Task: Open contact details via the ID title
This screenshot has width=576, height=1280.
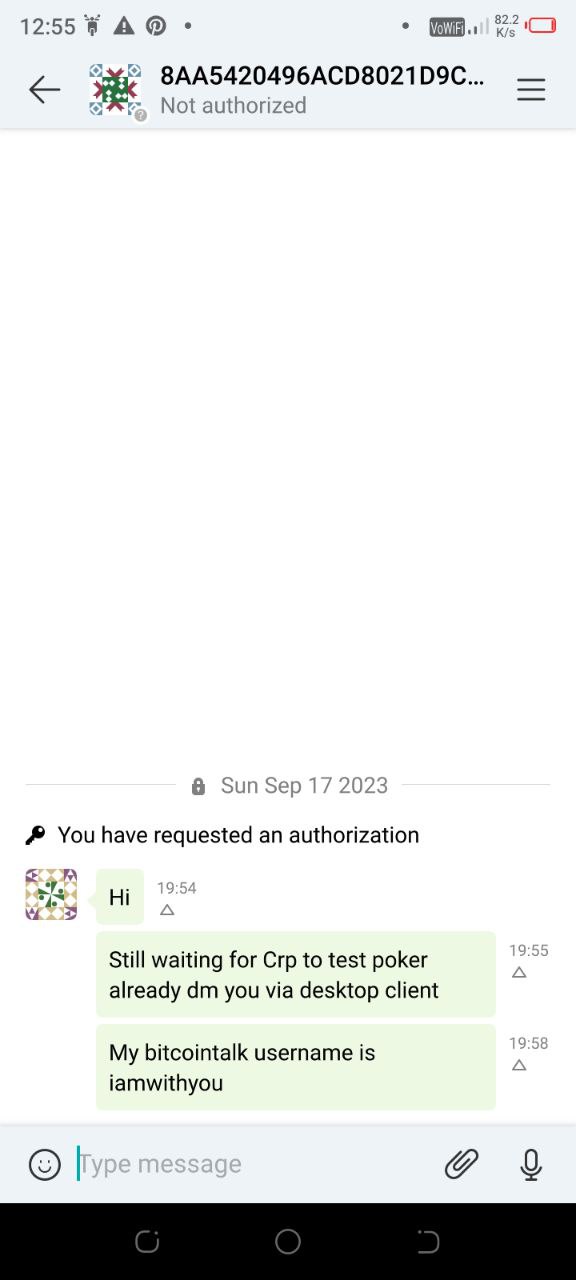Action: point(322,76)
